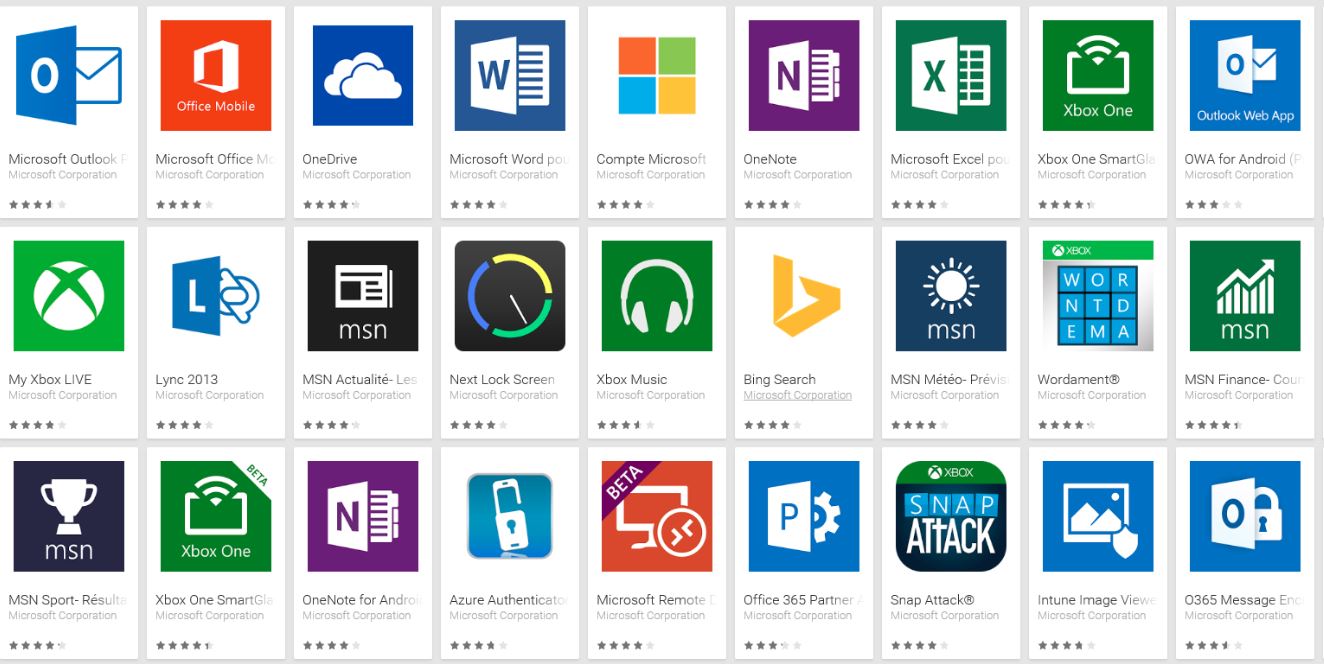This screenshot has height=664, width=1324.
Task: Click the star rating under Wordament
Action: (1066, 425)
